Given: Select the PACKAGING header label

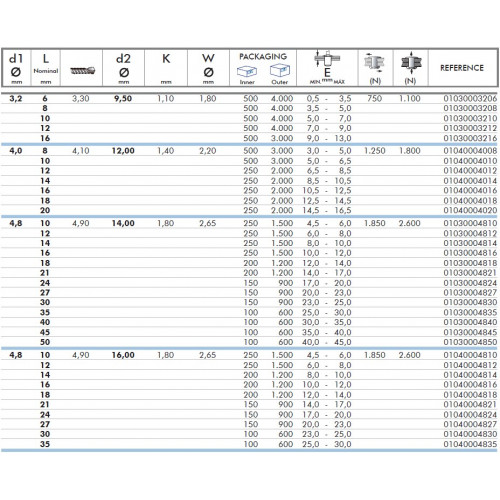Looking at the screenshot, I should point(263,57).
